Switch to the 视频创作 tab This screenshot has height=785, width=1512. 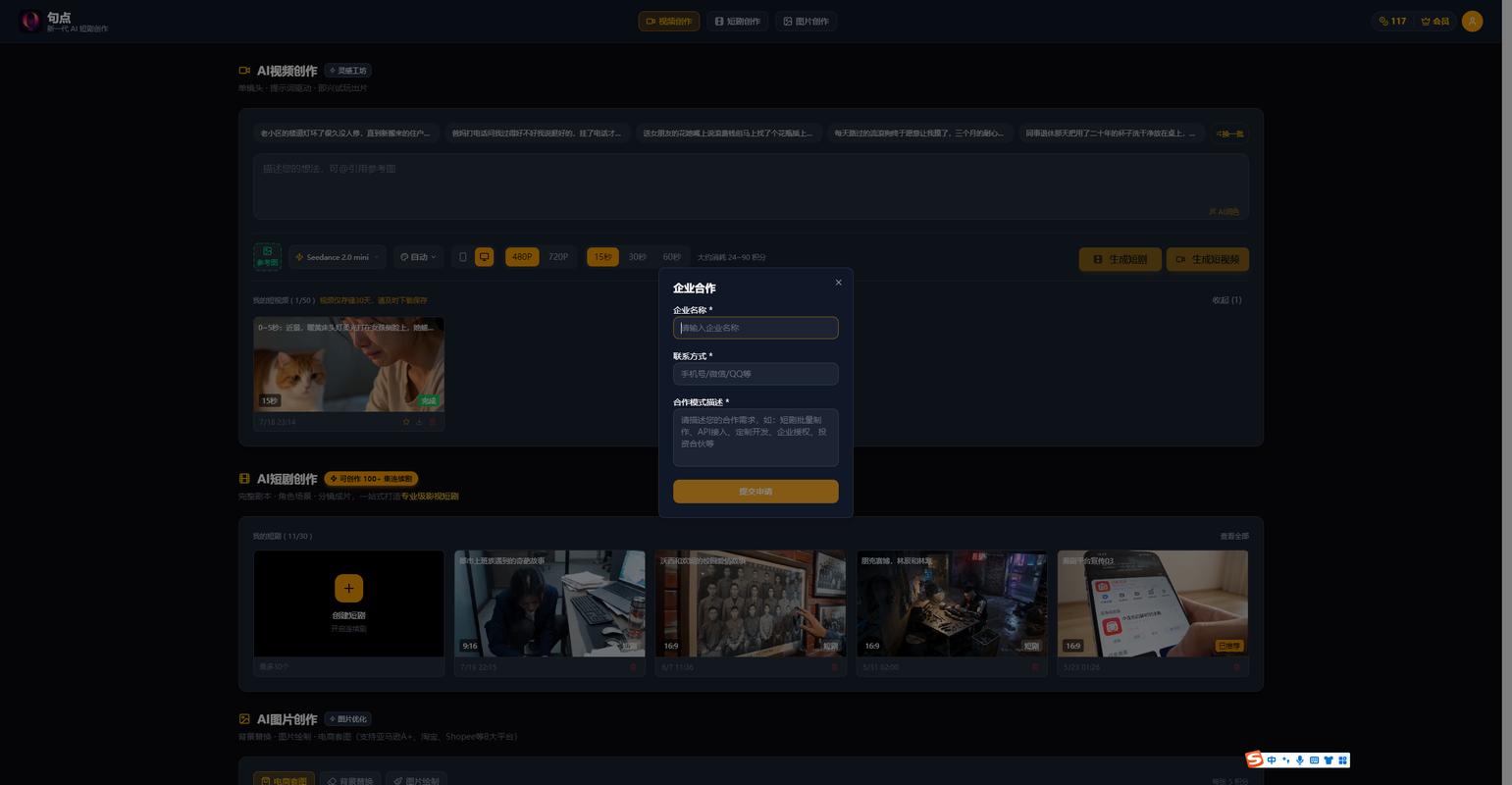(x=669, y=21)
